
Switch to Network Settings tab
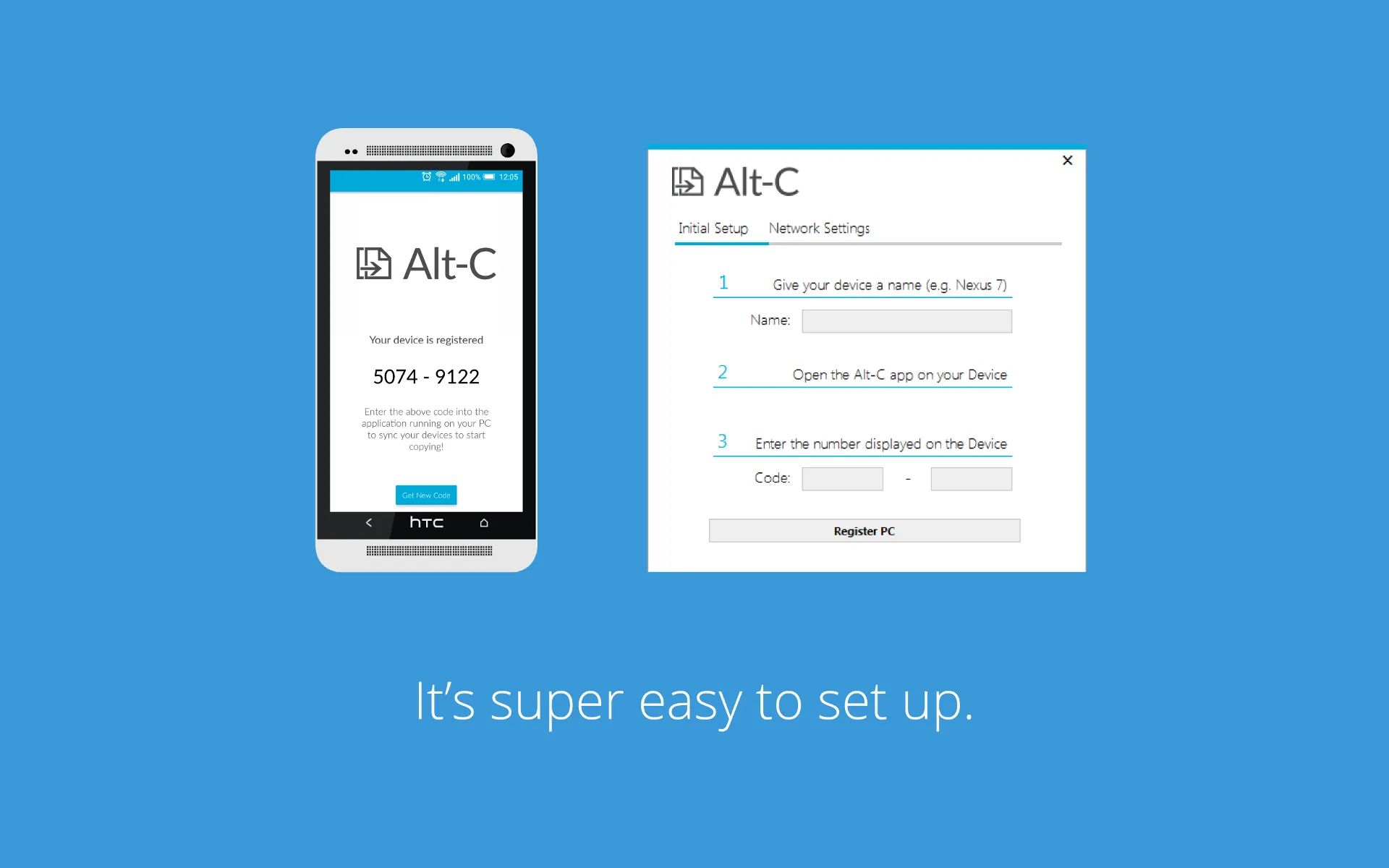coord(819,228)
